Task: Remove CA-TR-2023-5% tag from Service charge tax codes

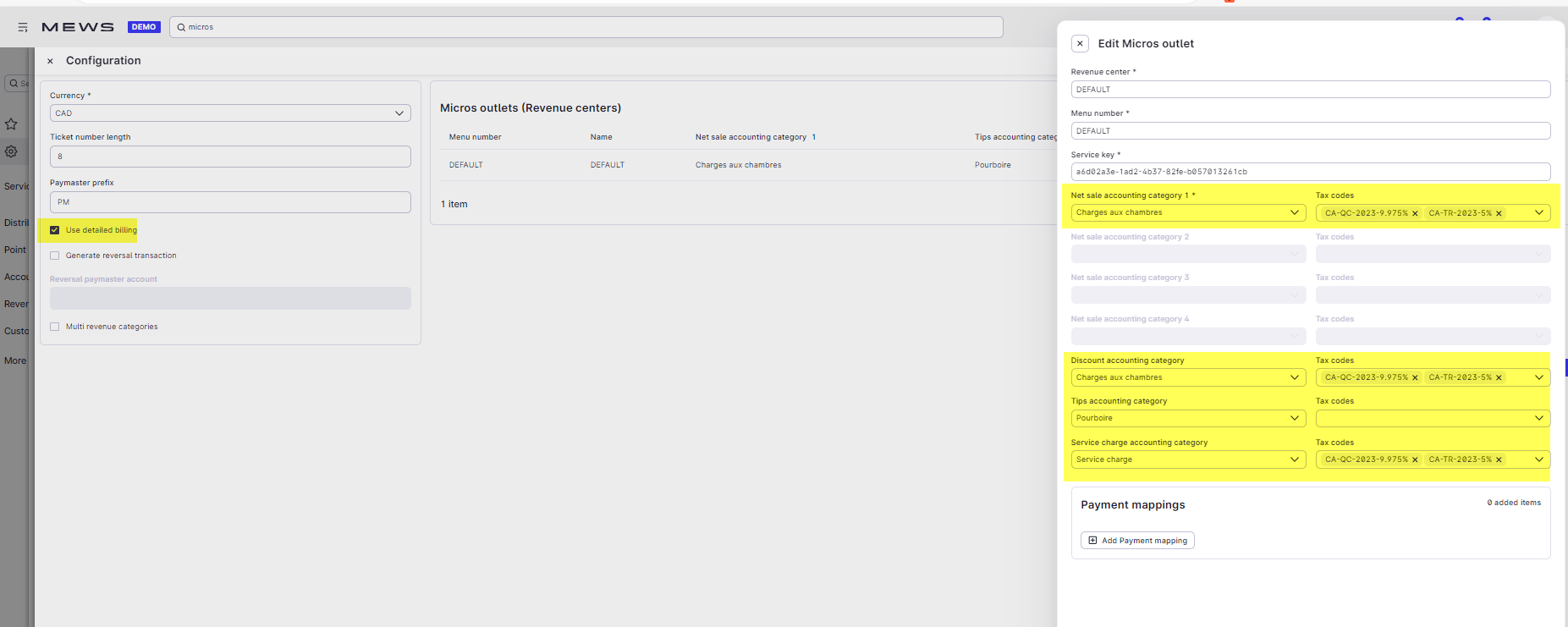Action: 1499,460
